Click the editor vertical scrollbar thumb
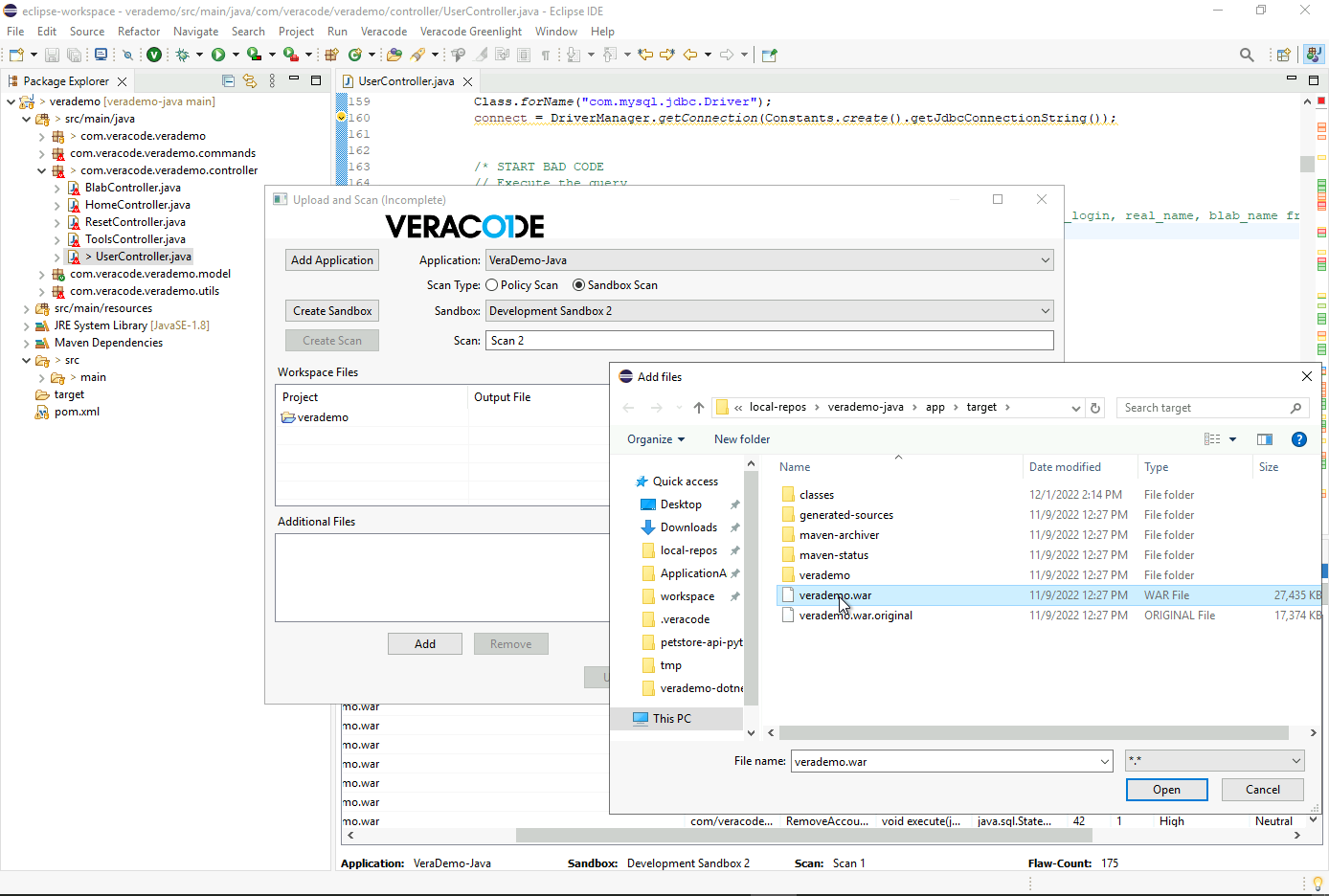The height and width of the screenshot is (896, 1329). click(x=1307, y=164)
